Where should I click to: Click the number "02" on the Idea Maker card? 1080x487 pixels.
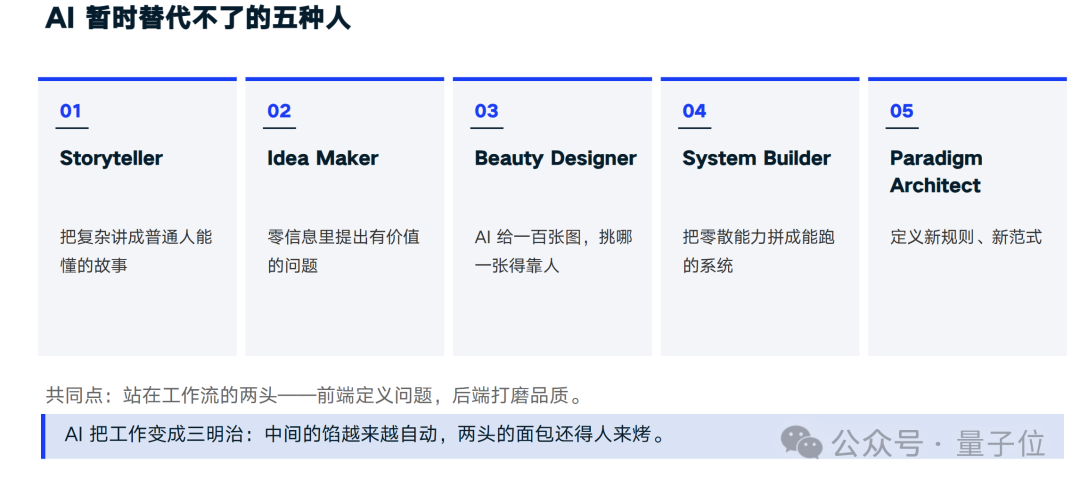pyautogui.click(x=279, y=111)
